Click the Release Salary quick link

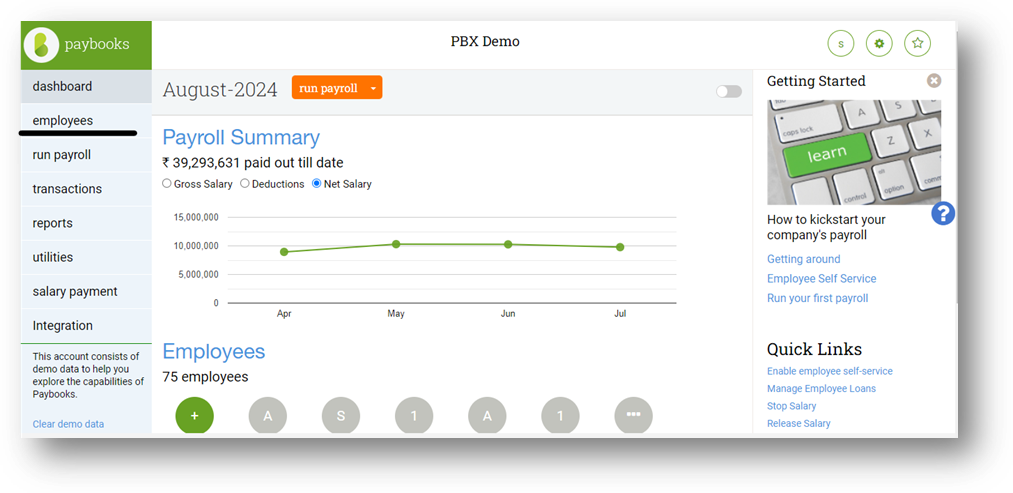point(799,424)
